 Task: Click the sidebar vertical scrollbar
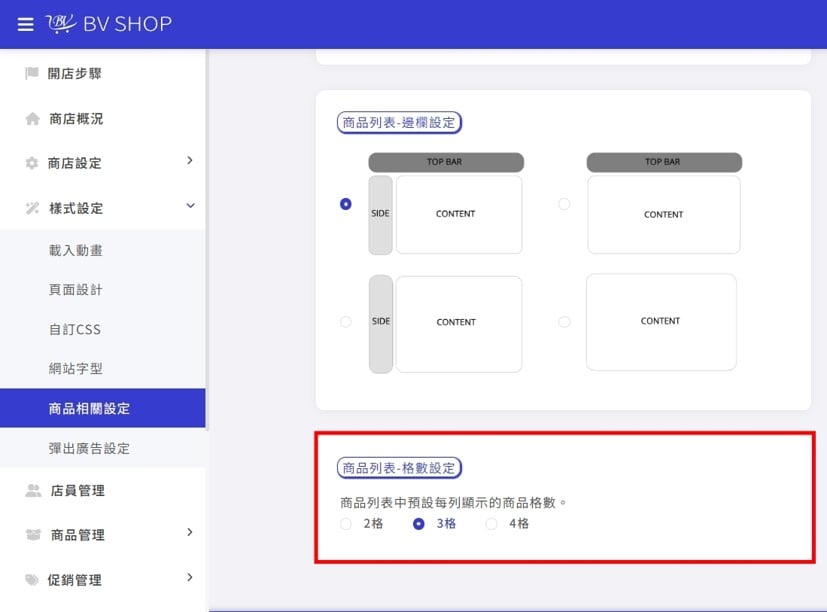pyautogui.click(x=207, y=240)
